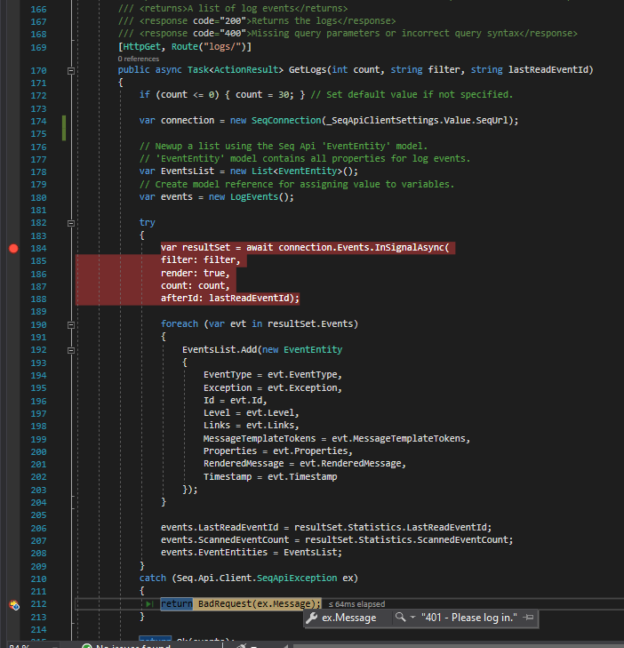Click the 'render: true' argument line
The width and height of the screenshot is (624, 648).
coord(195,273)
